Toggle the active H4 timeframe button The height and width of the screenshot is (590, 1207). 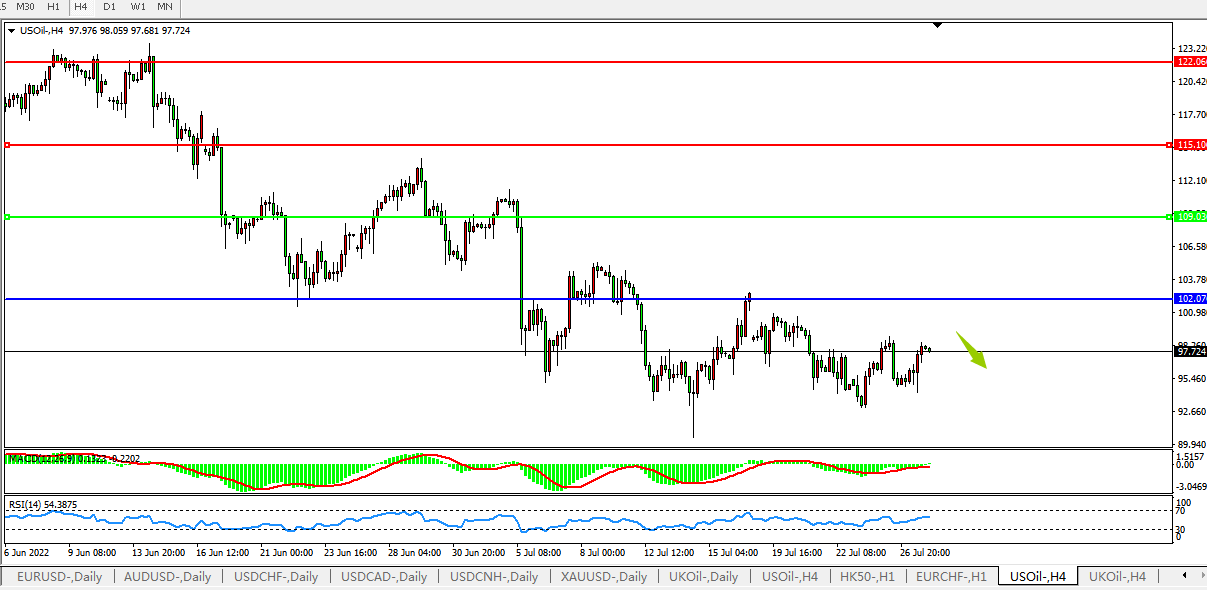(x=81, y=6)
